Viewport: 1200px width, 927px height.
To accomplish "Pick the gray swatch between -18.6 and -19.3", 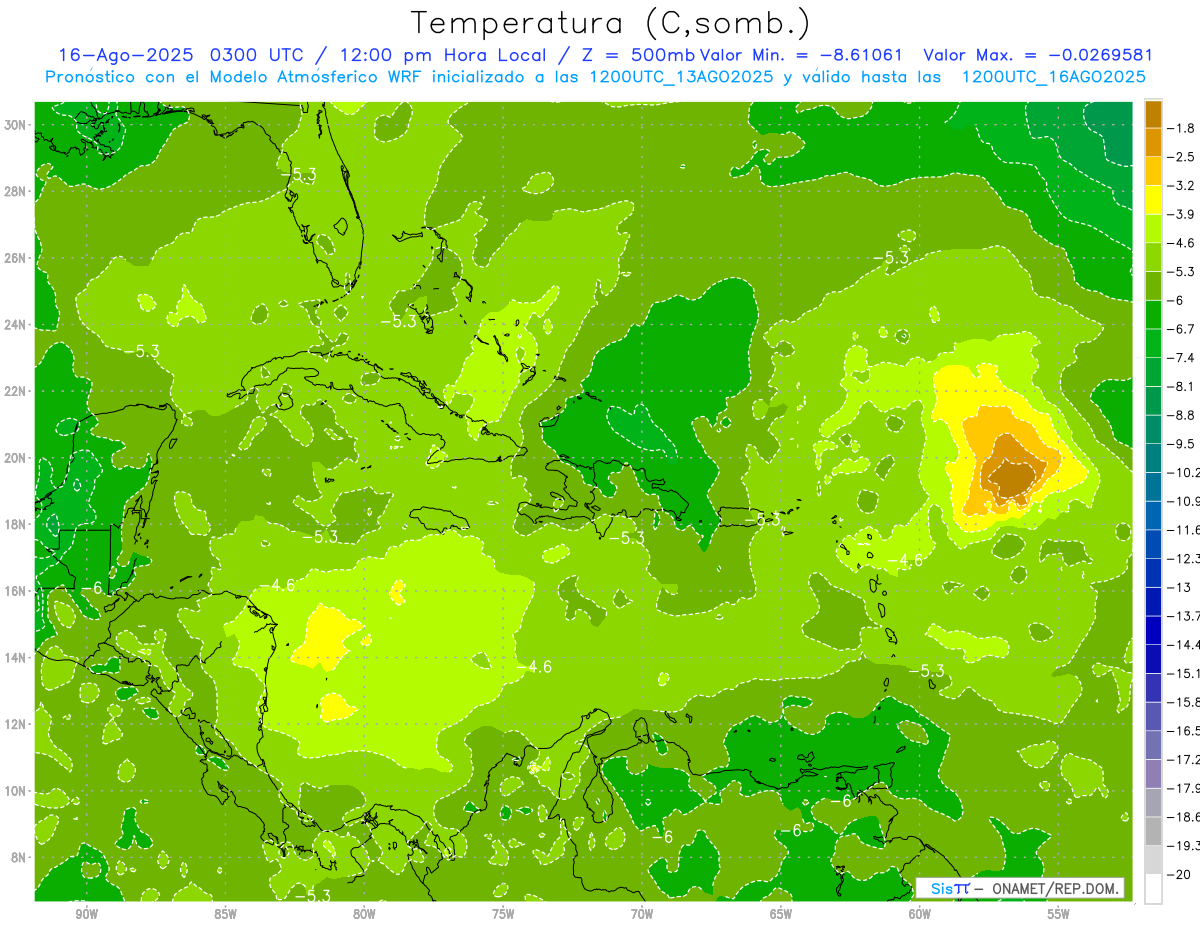I will click(1153, 831).
